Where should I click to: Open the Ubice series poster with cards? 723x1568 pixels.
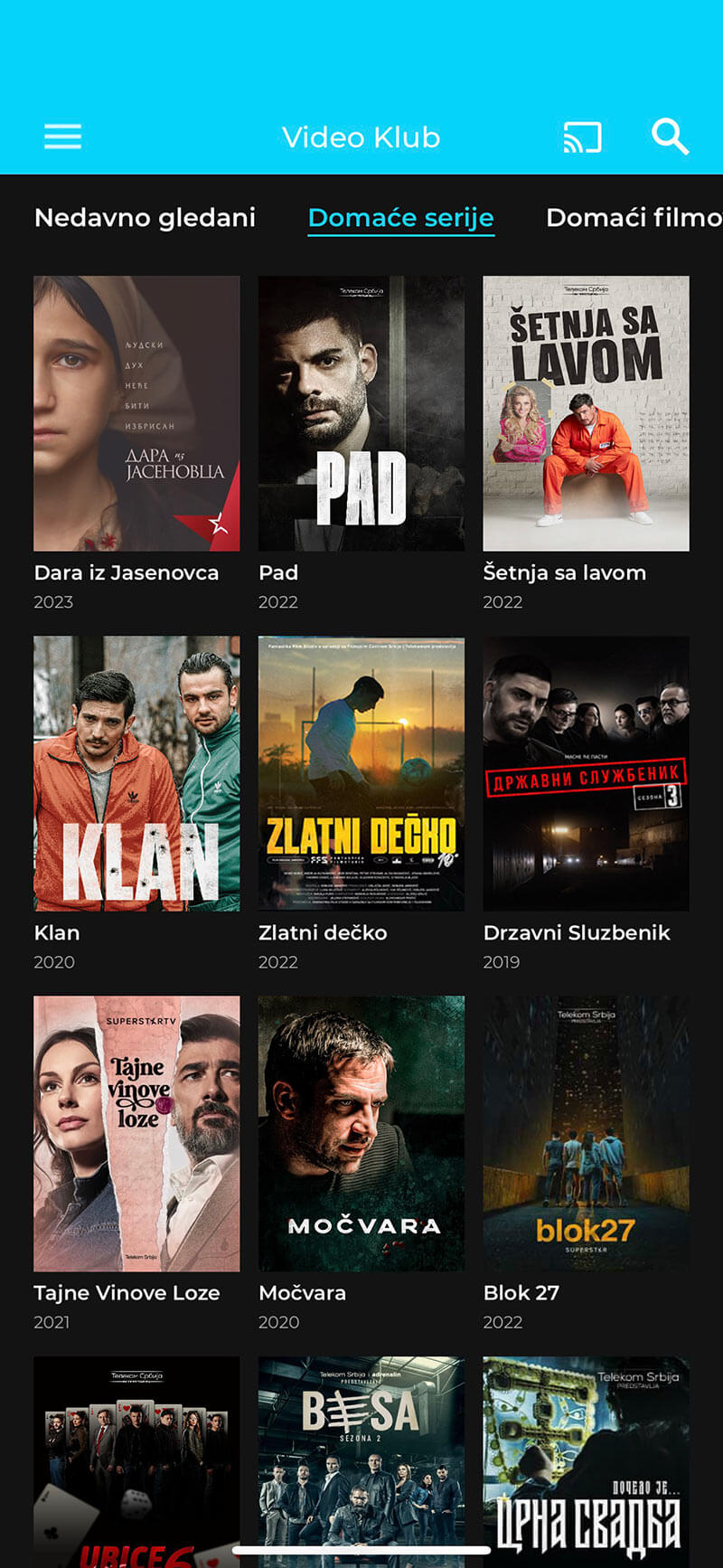(x=136, y=1461)
